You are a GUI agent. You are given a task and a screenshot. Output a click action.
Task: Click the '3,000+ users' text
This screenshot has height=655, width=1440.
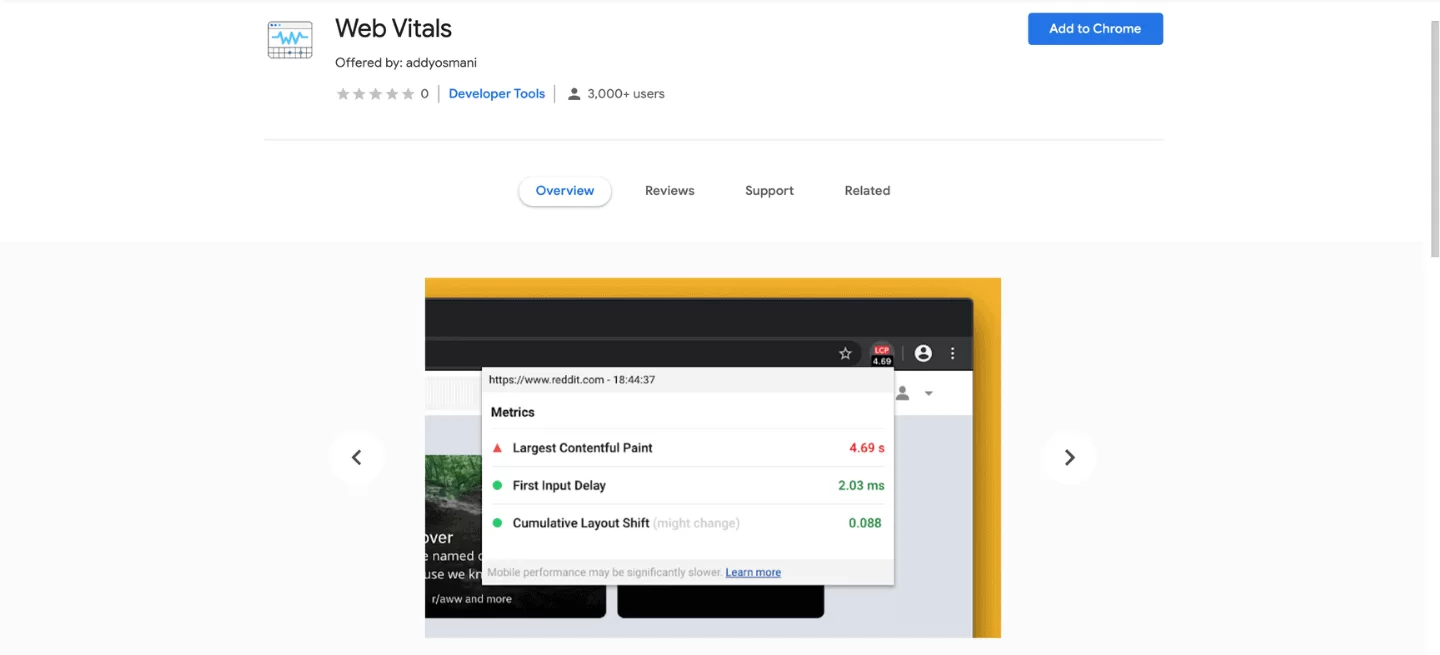click(x=626, y=94)
